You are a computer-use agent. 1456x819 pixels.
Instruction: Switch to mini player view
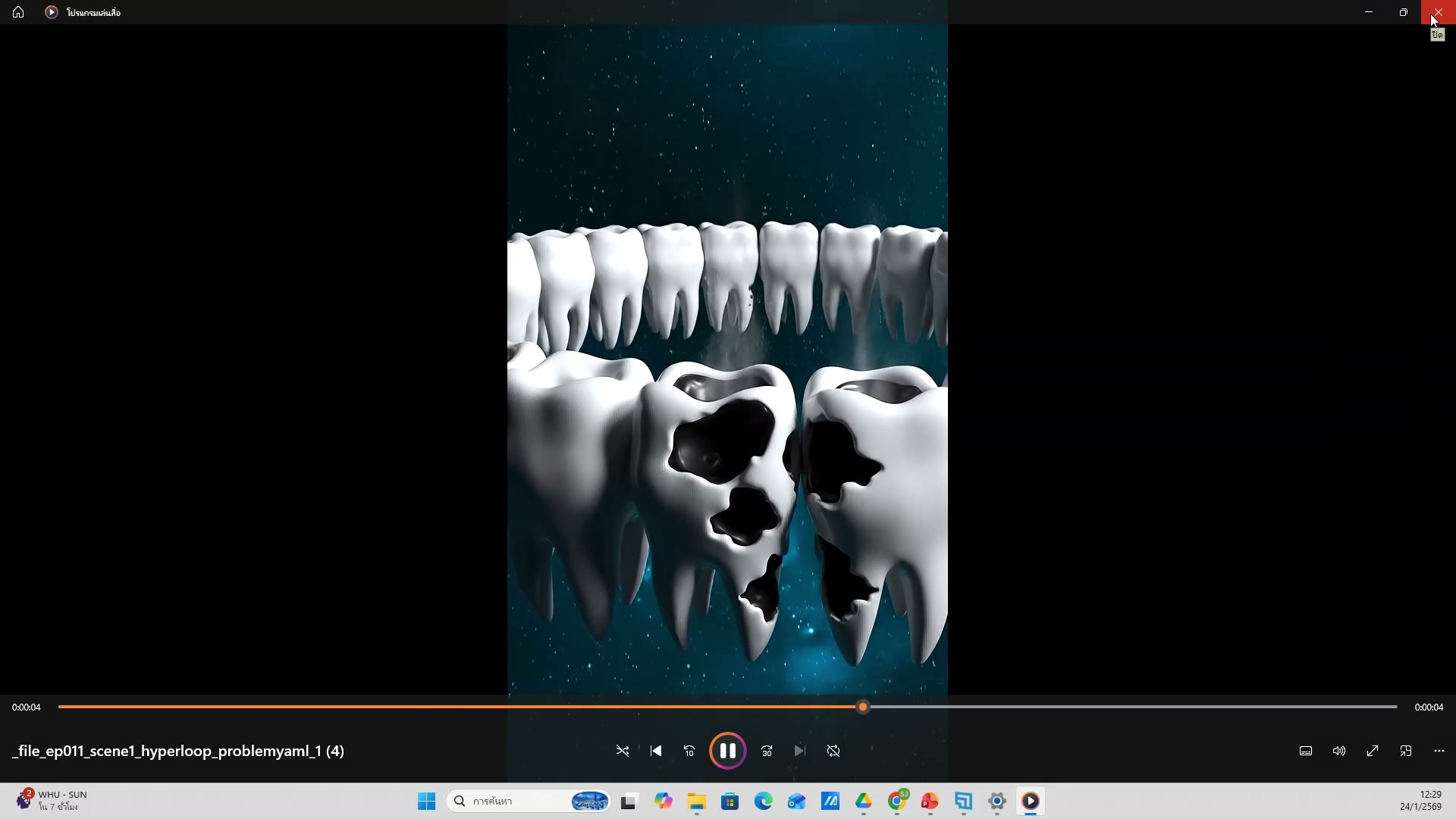[x=1406, y=751]
